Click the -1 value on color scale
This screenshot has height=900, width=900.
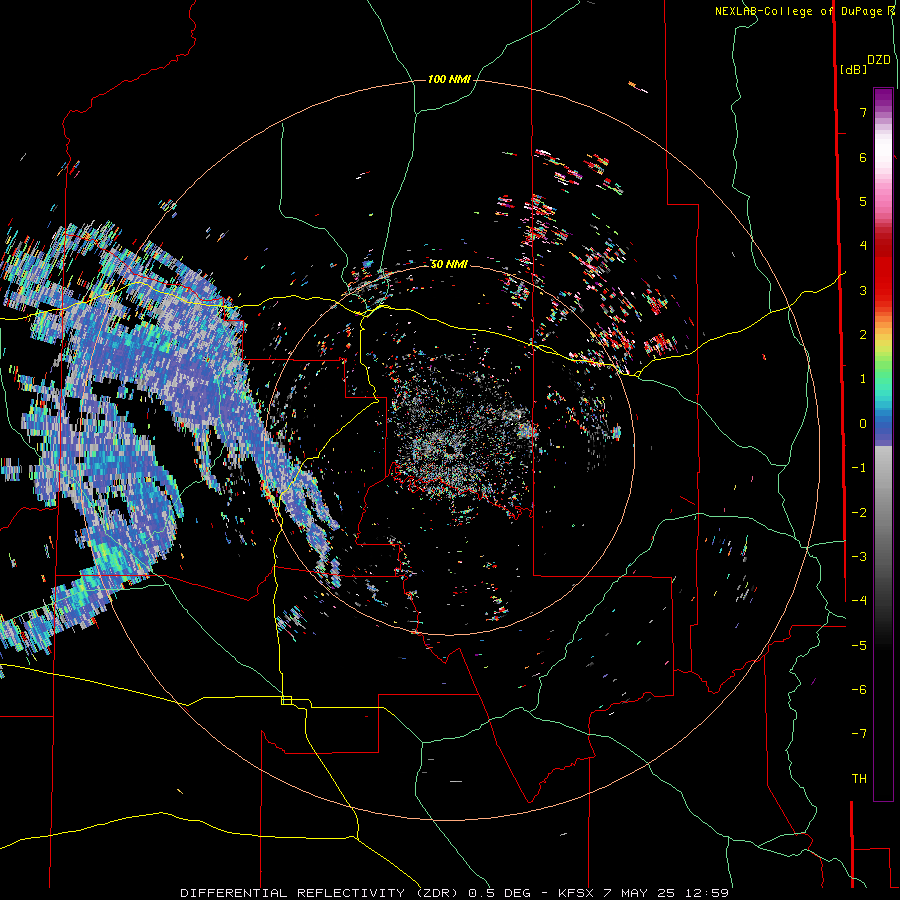click(859, 468)
